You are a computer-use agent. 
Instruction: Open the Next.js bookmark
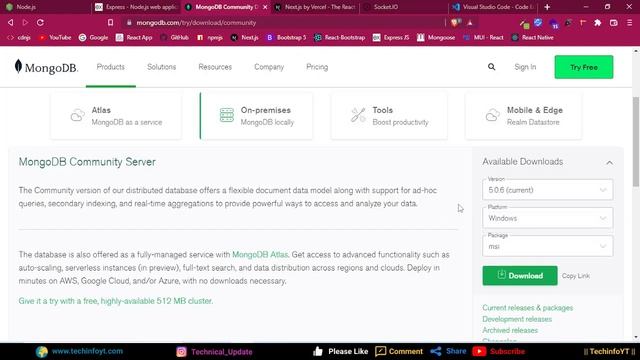click(x=244, y=38)
